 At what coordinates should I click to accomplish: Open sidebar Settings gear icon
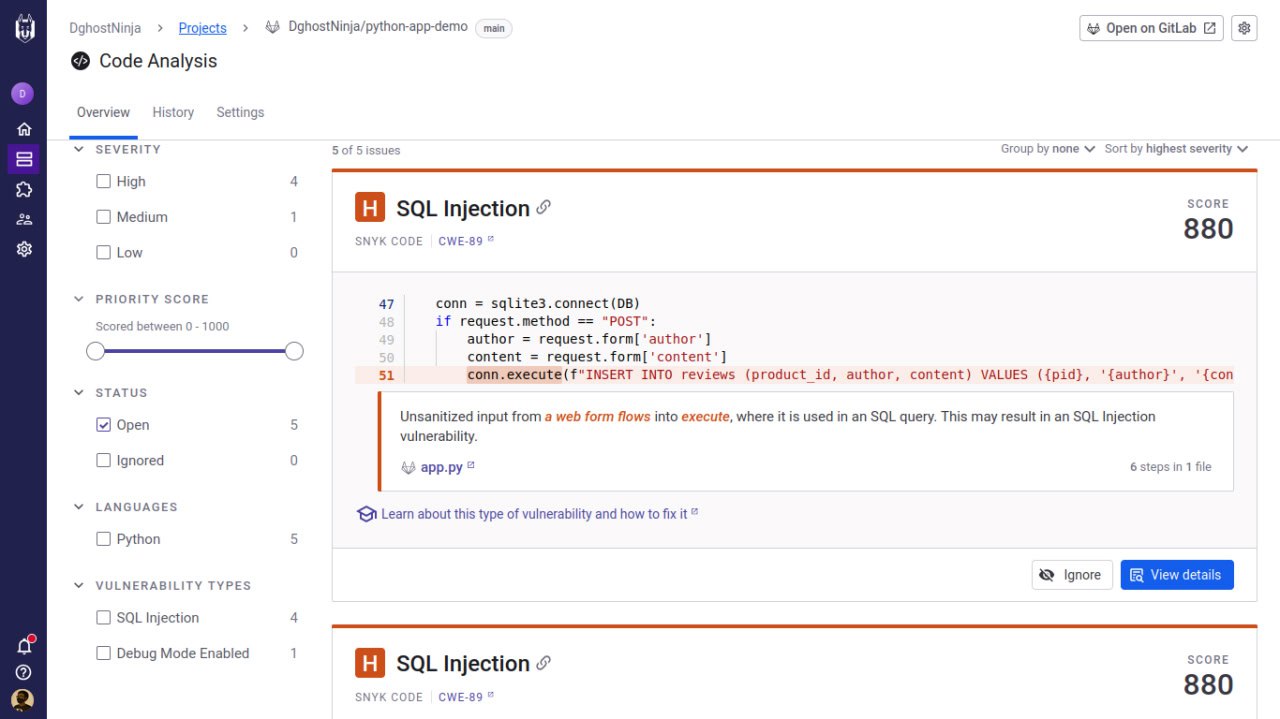click(x=24, y=249)
